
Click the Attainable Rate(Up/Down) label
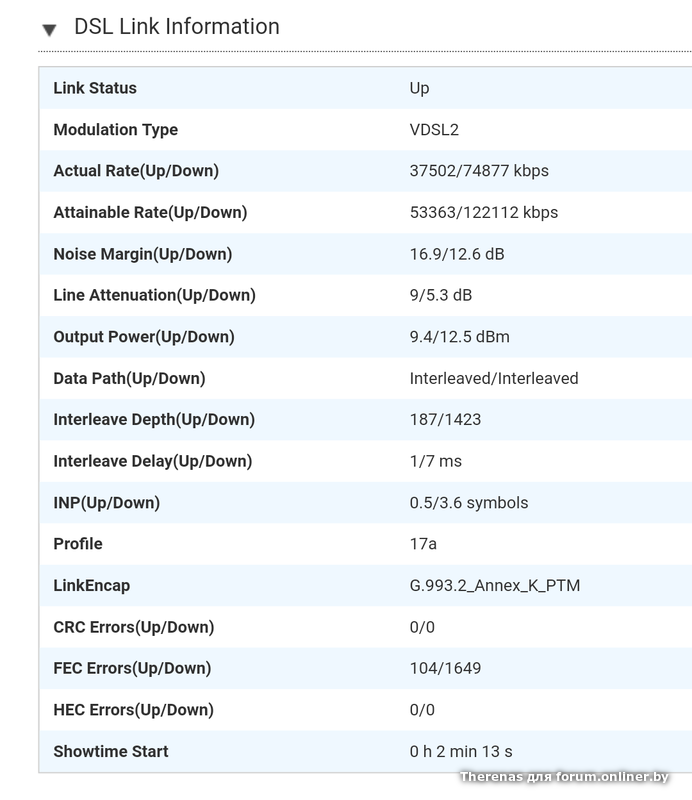[150, 212]
